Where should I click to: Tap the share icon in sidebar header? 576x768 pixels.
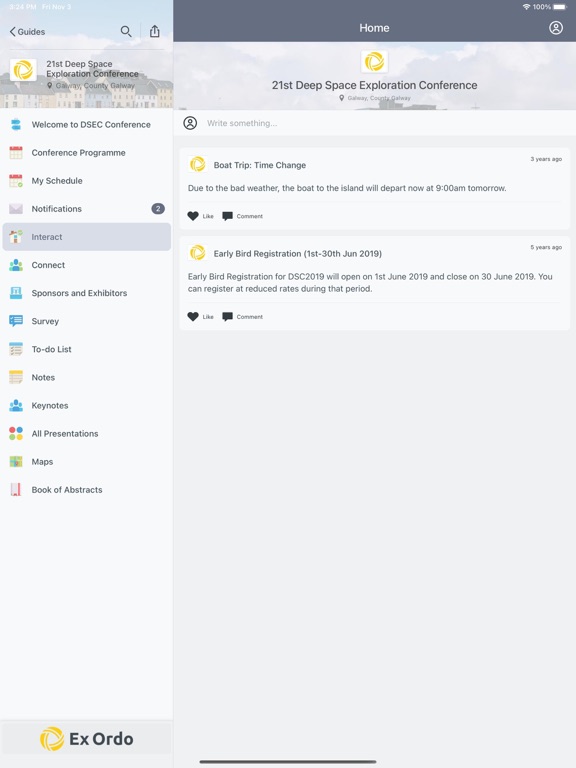tap(155, 31)
